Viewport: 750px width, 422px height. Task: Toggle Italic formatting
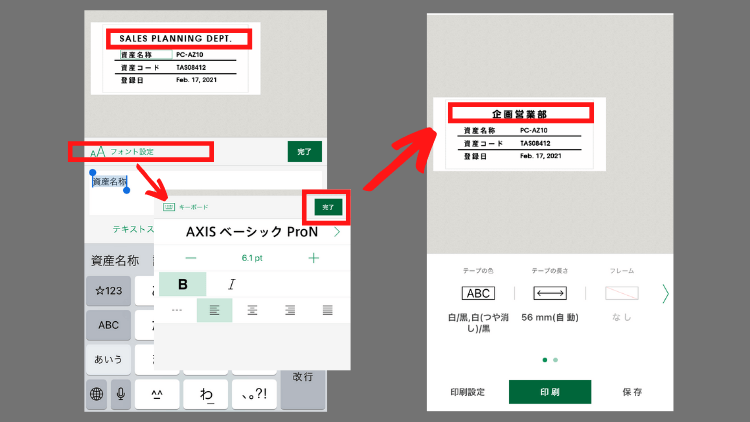coord(232,284)
